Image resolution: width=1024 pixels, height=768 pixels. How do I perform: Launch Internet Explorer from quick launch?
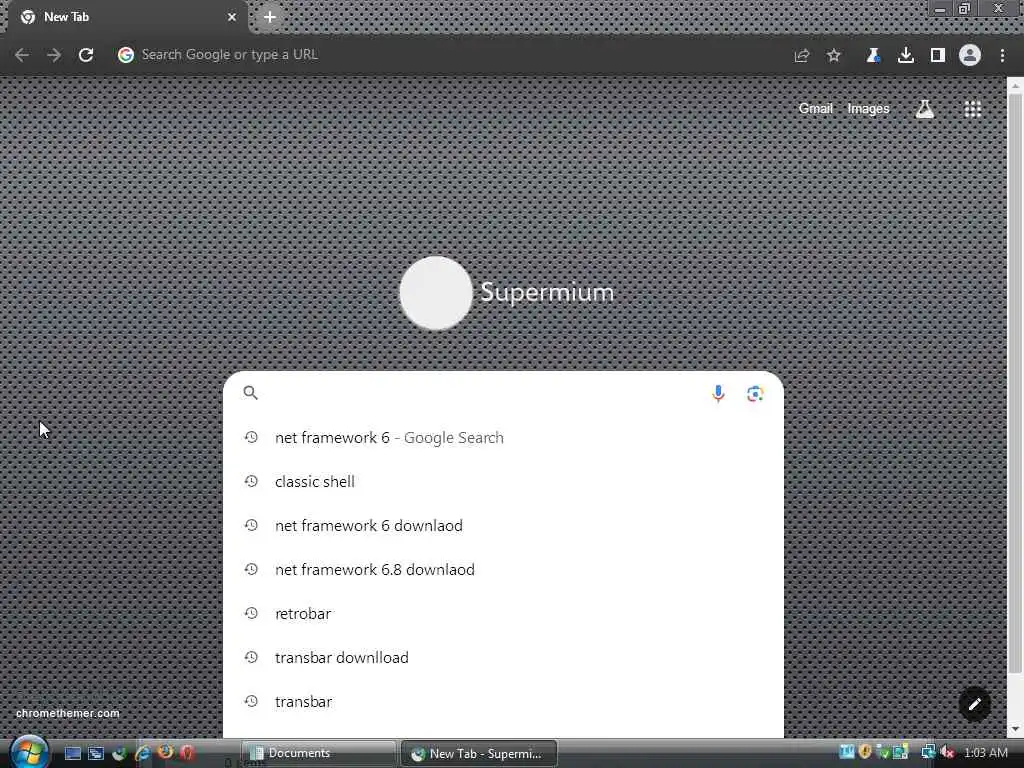142,753
